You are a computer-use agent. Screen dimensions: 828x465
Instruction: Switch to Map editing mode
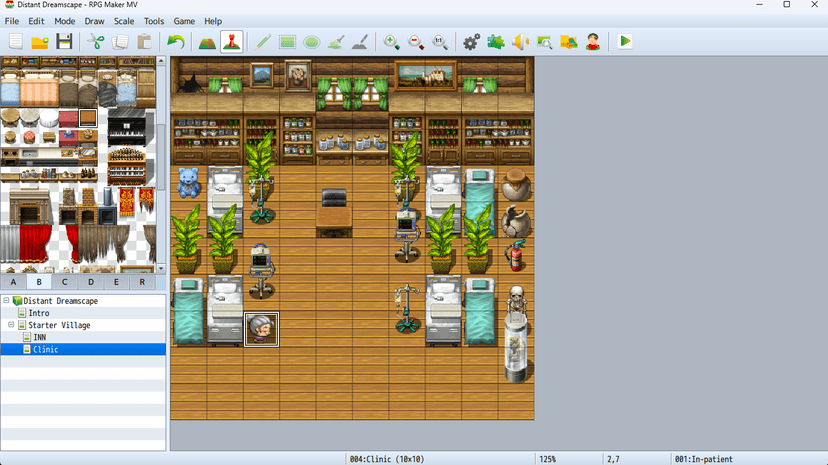click(x=207, y=42)
